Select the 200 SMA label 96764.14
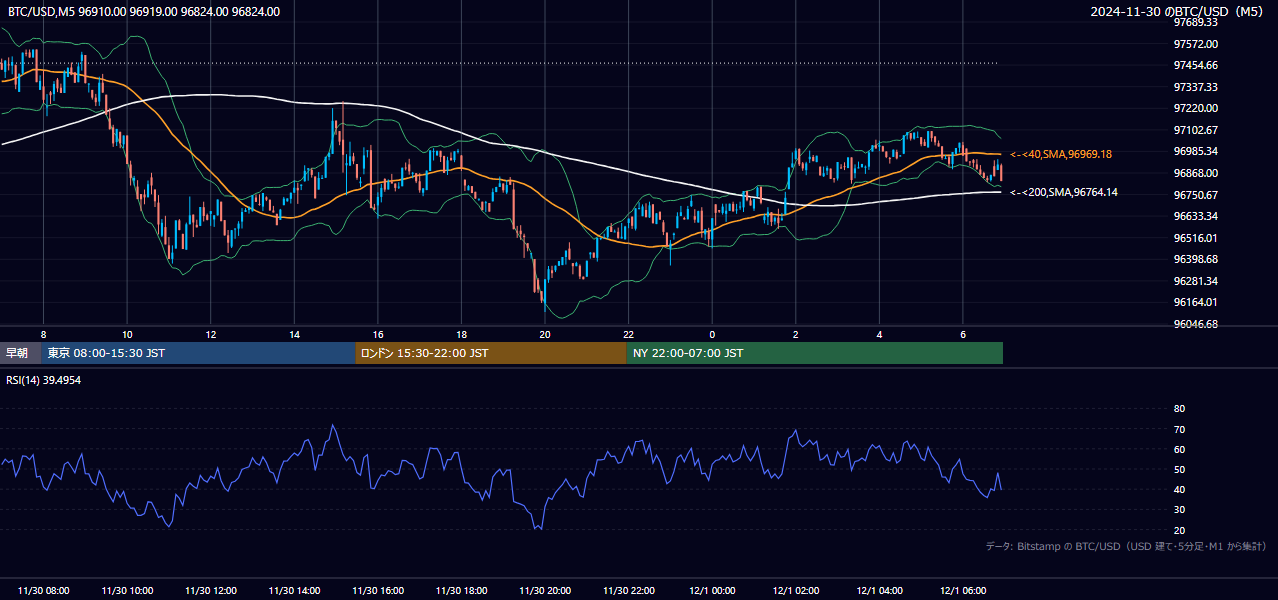 pyautogui.click(x=1064, y=192)
